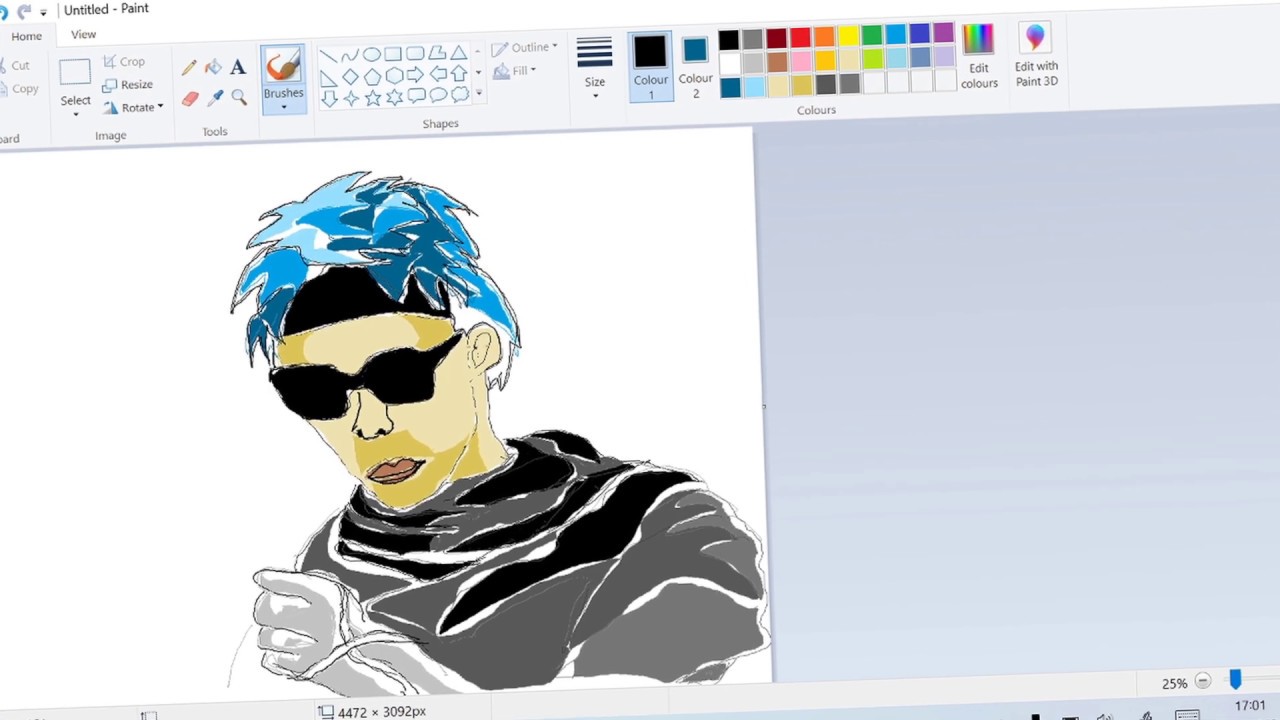Click the zoom out minus button

(1203, 681)
